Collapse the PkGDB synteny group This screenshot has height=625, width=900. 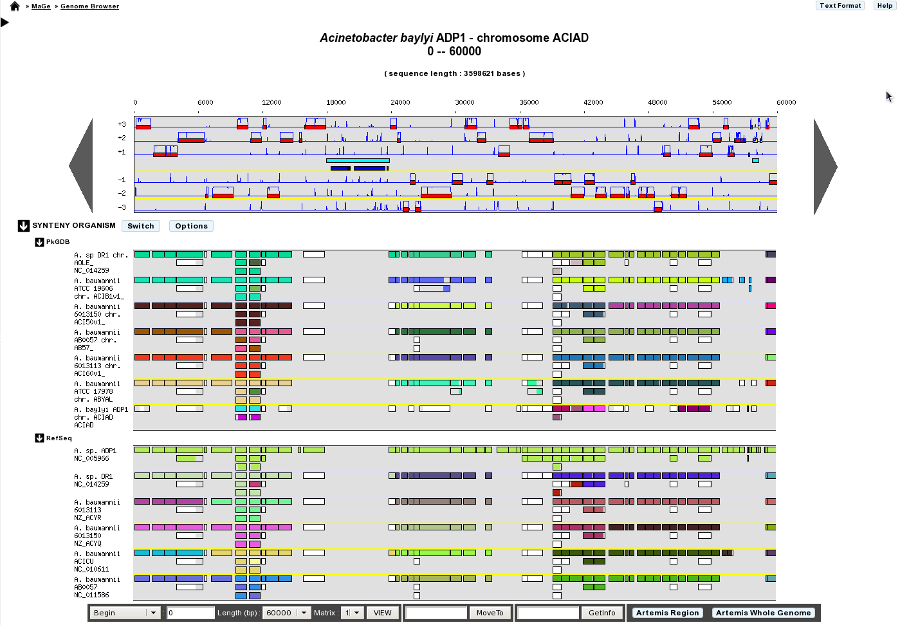pyautogui.click(x=39, y=242)
